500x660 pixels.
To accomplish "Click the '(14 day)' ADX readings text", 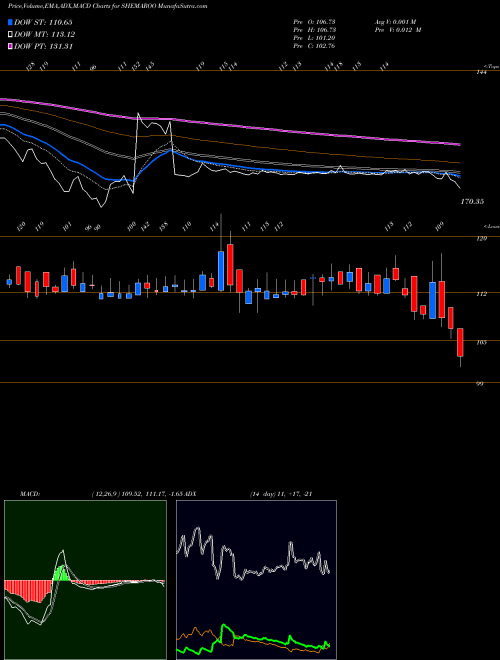I will (x=280, y=494).
